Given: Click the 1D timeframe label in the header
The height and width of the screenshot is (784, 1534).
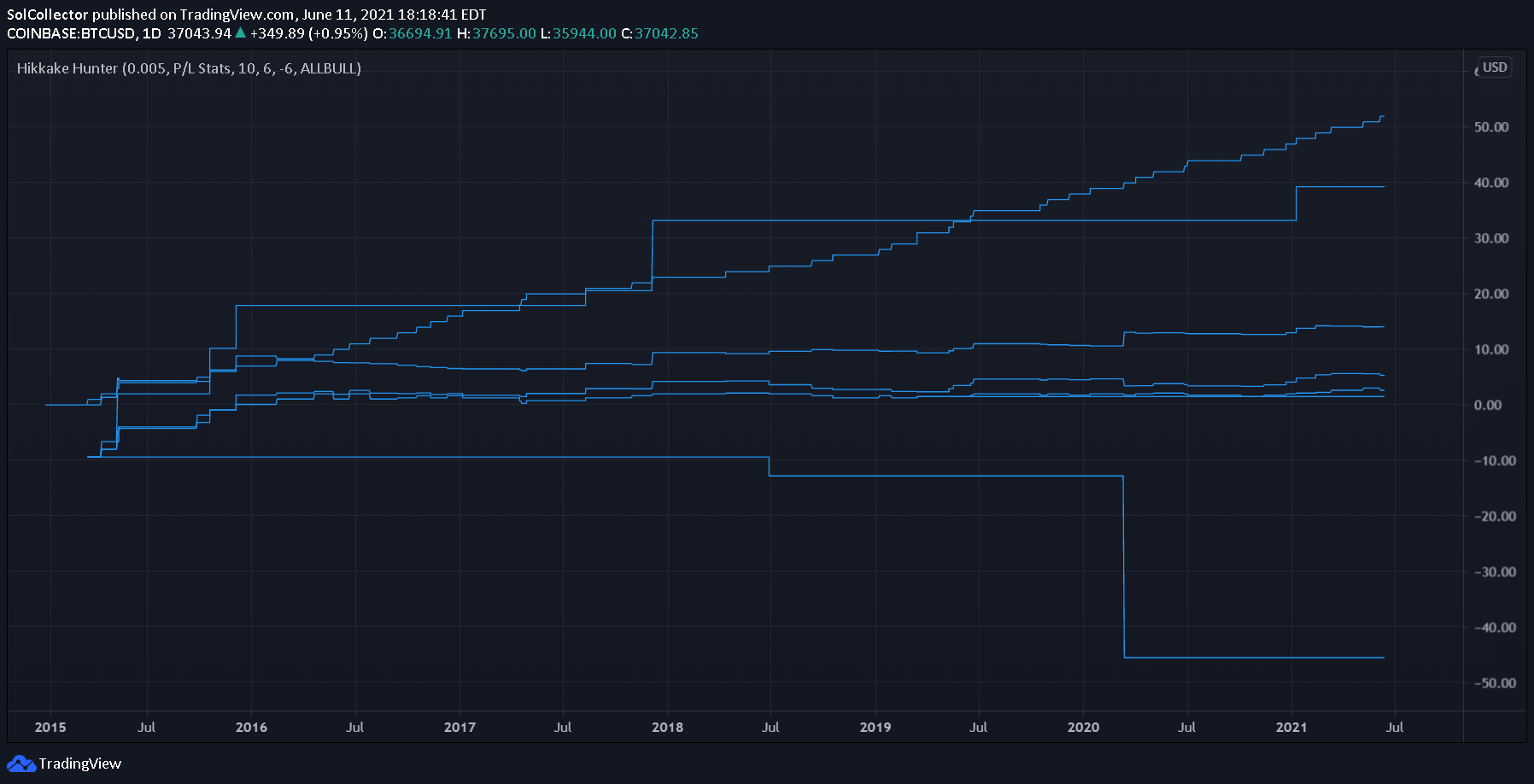Looking at the screenshot, I should point(152,33).
